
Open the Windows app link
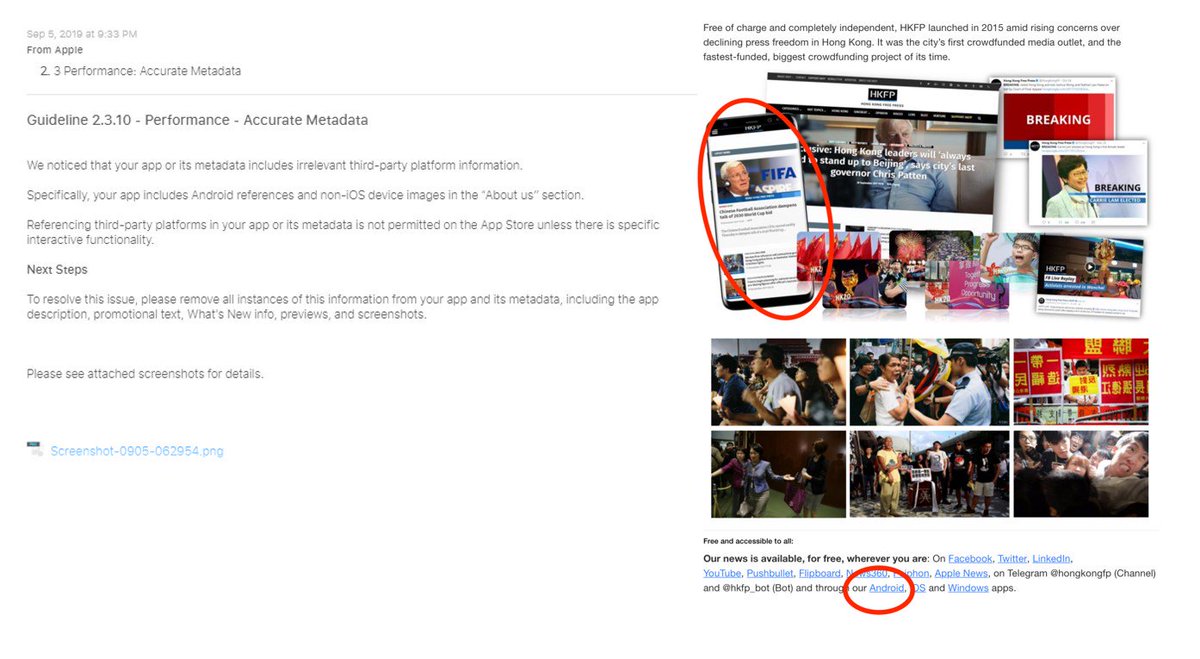pos(968,588)
